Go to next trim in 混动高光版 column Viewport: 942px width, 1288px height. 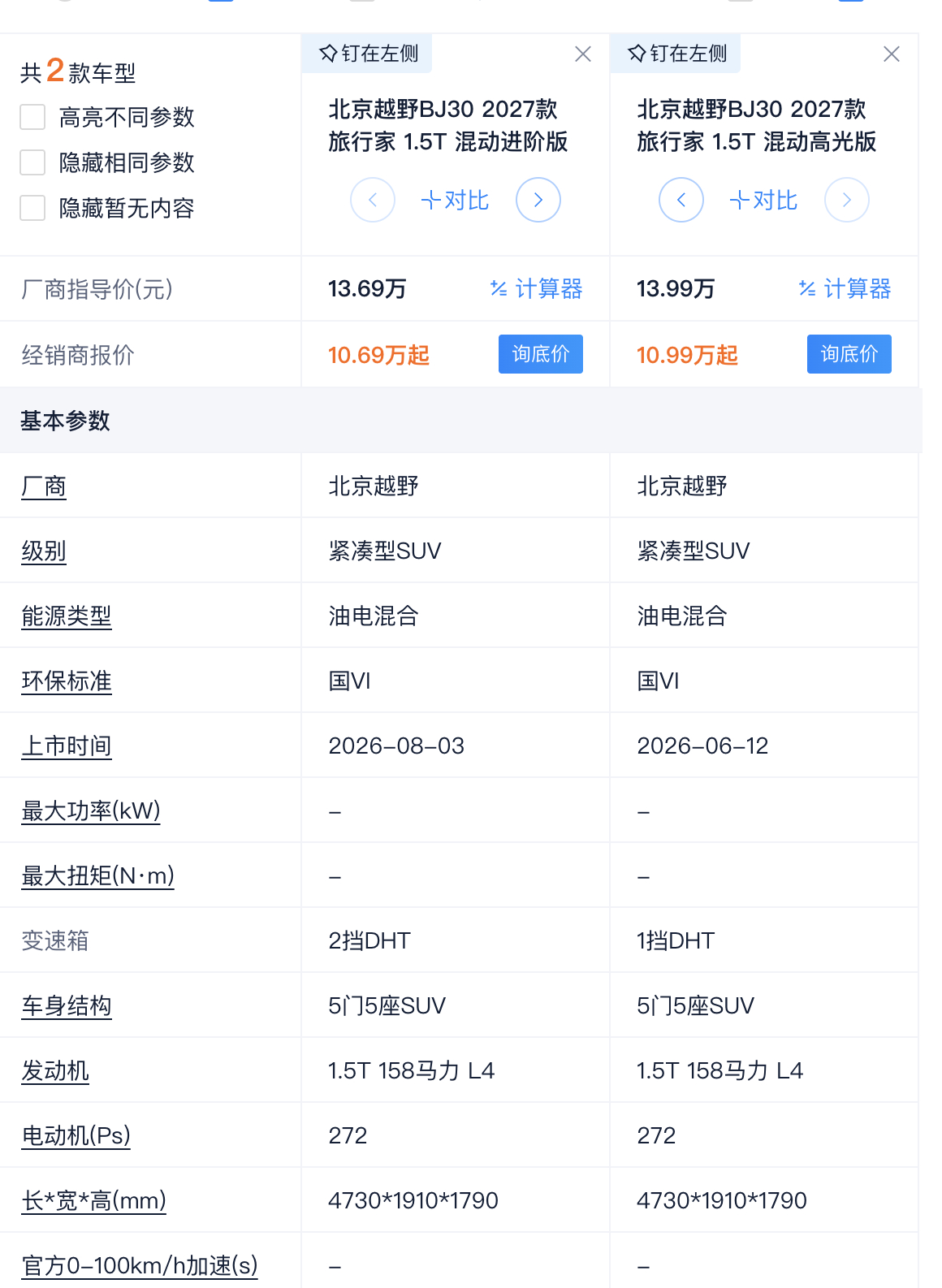click(847, 200)
